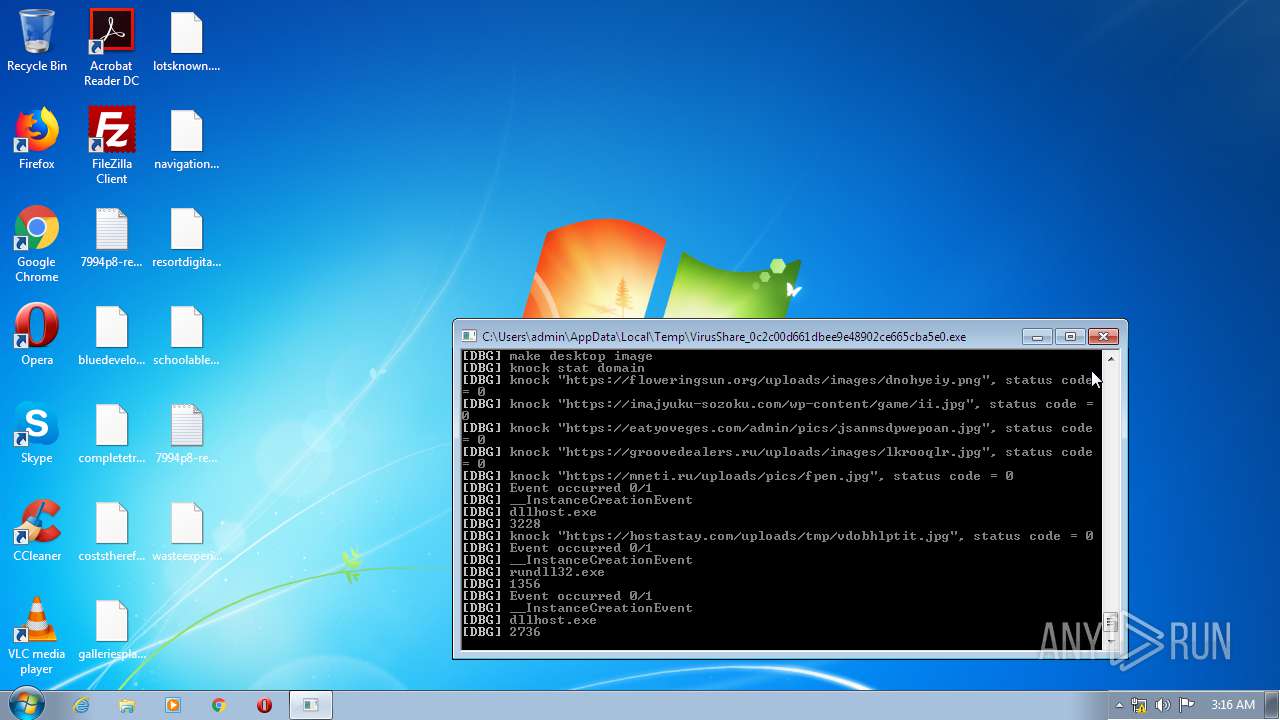Open Windows Media Player from taskbar
Screen dimensions: 1280x720
click(173, 705)
